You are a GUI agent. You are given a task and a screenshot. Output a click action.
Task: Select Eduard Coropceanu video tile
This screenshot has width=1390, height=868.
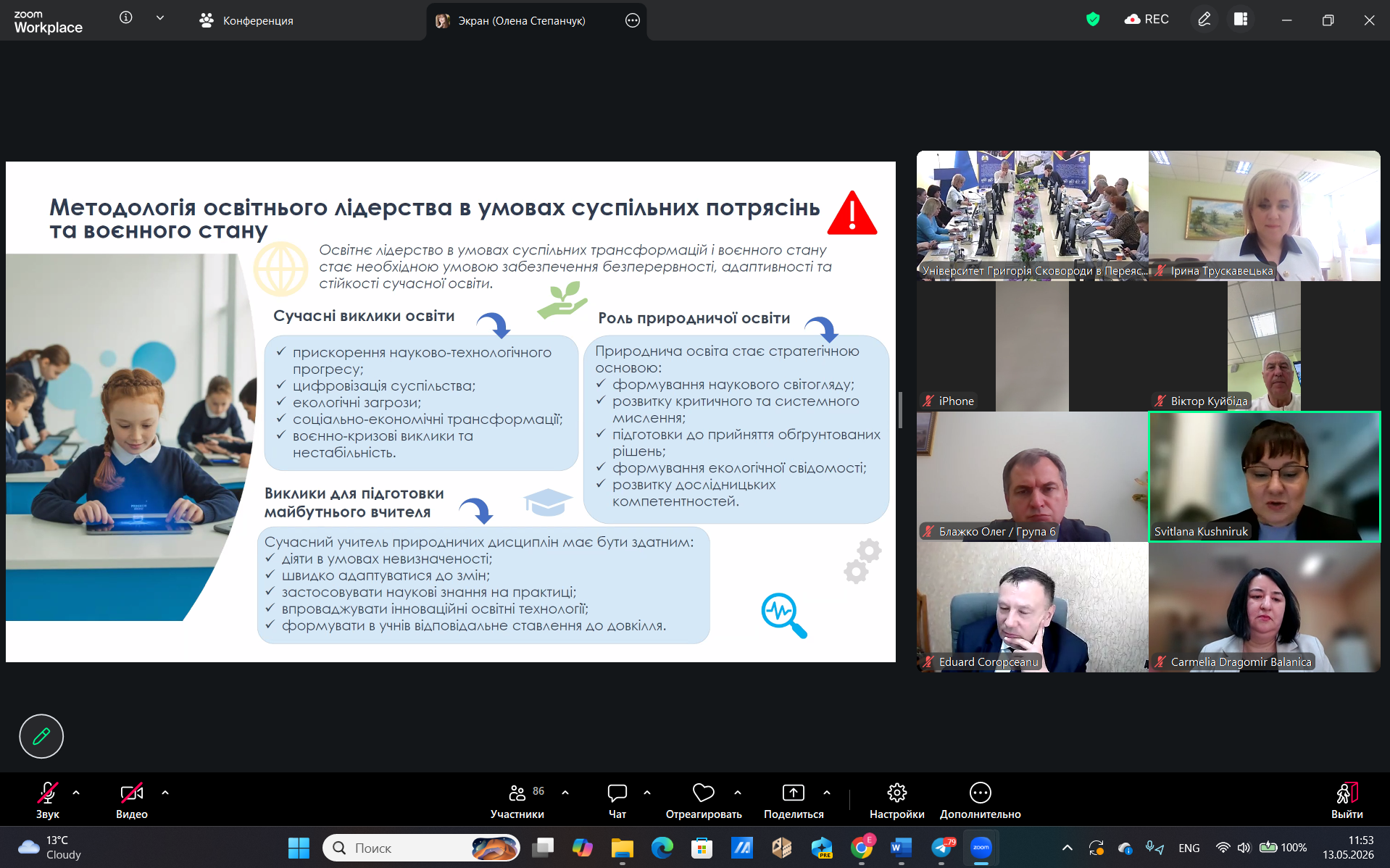[x=1033, y=607]
